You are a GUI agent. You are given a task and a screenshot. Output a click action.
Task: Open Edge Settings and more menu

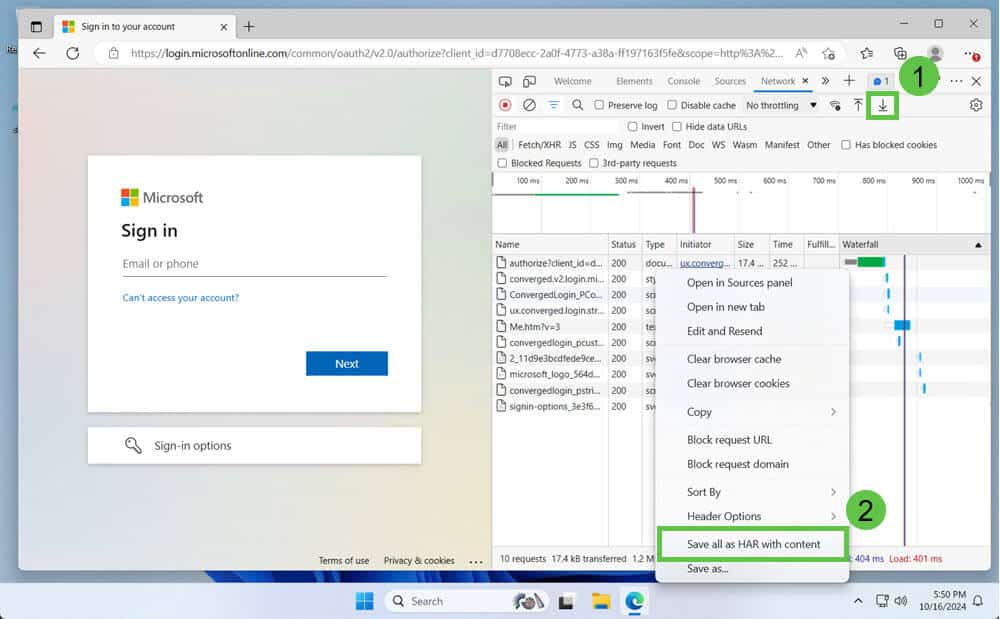click(x=971, y=54)
